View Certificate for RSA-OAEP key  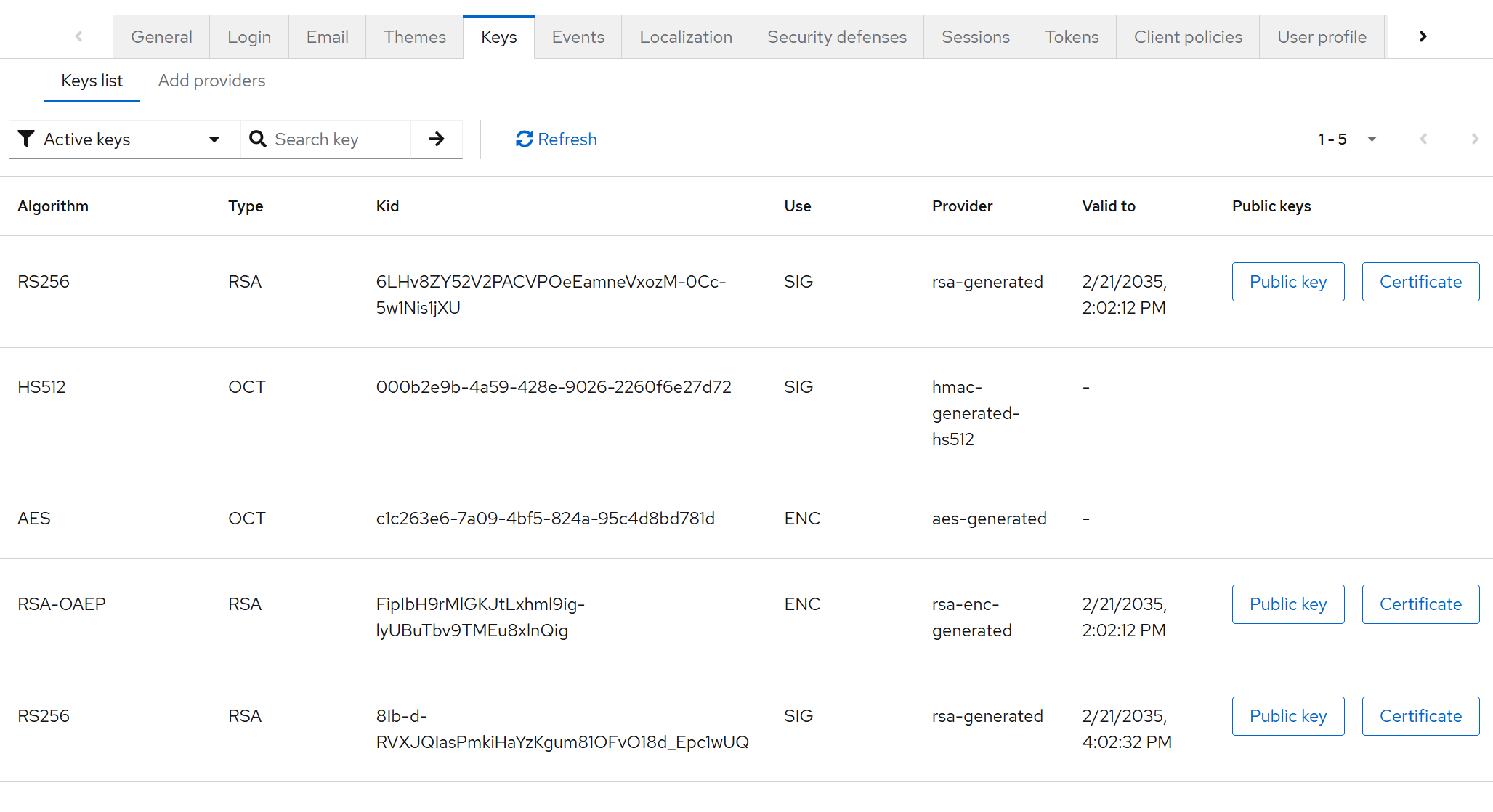pyautogui.click(x=1420, y=604)
